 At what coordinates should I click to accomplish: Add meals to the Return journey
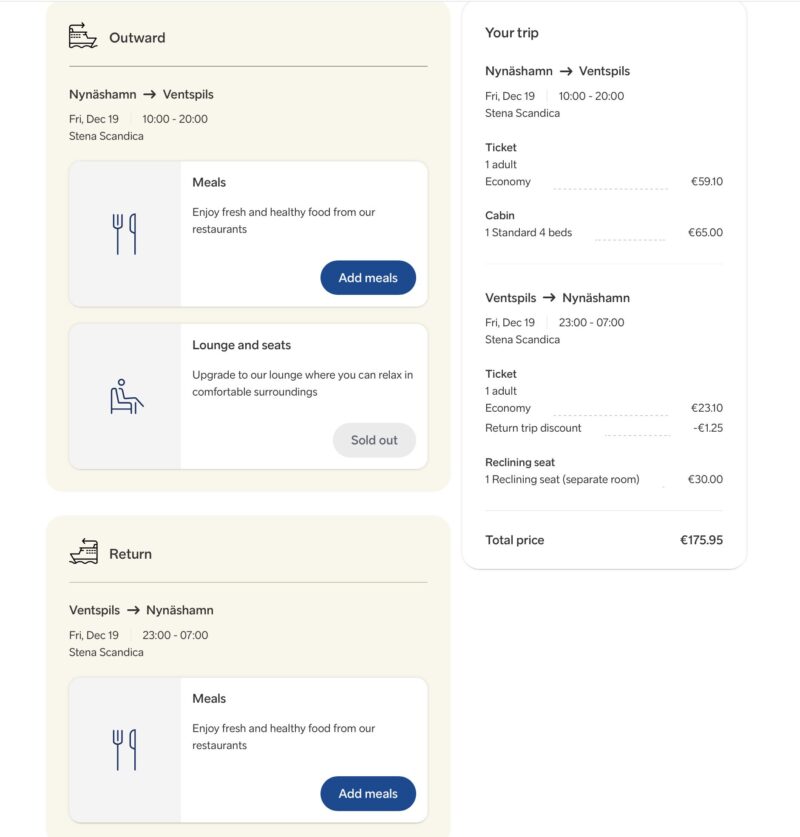368,794
